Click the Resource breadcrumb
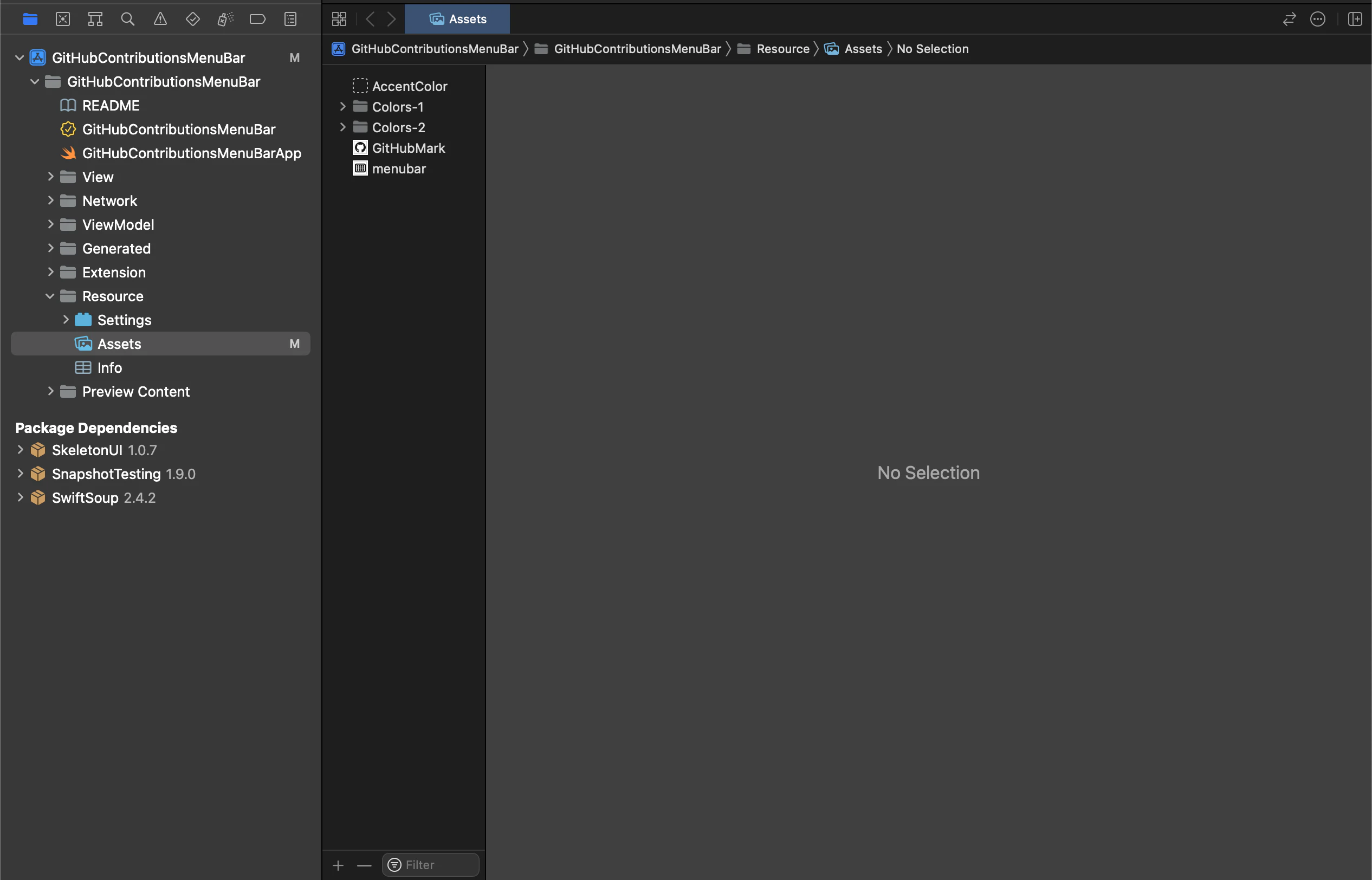The width and height of the screenshot is (1372, 880). 773,49
